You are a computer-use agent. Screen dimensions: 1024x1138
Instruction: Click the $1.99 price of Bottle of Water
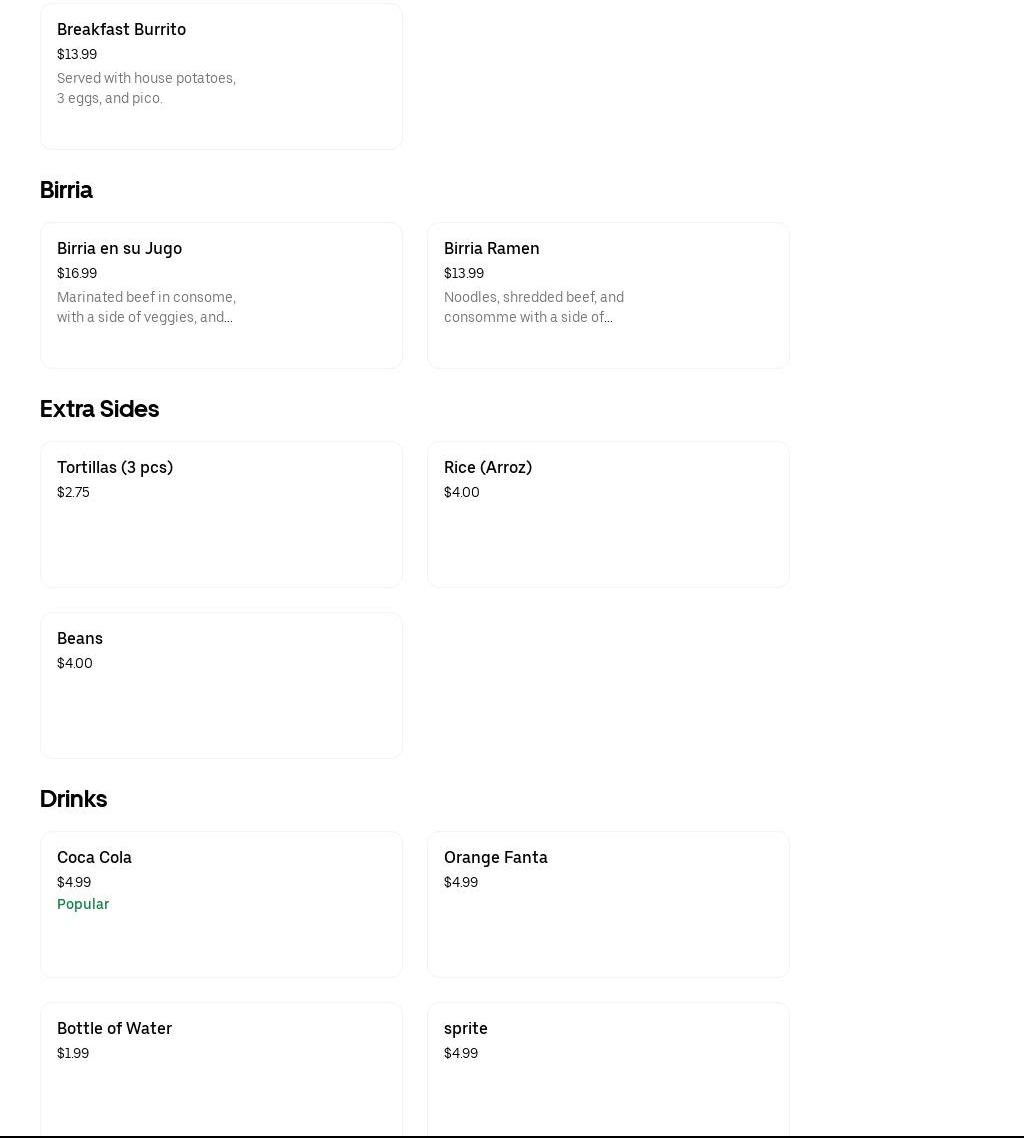(x=73, y=1053)
